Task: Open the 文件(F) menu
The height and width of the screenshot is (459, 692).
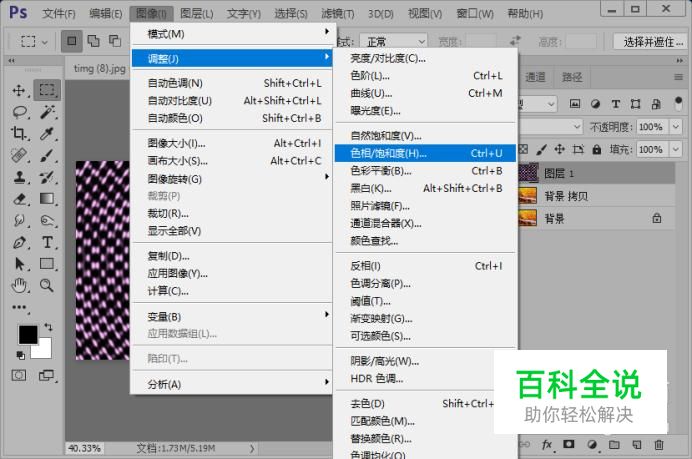Action: point(59,14)
